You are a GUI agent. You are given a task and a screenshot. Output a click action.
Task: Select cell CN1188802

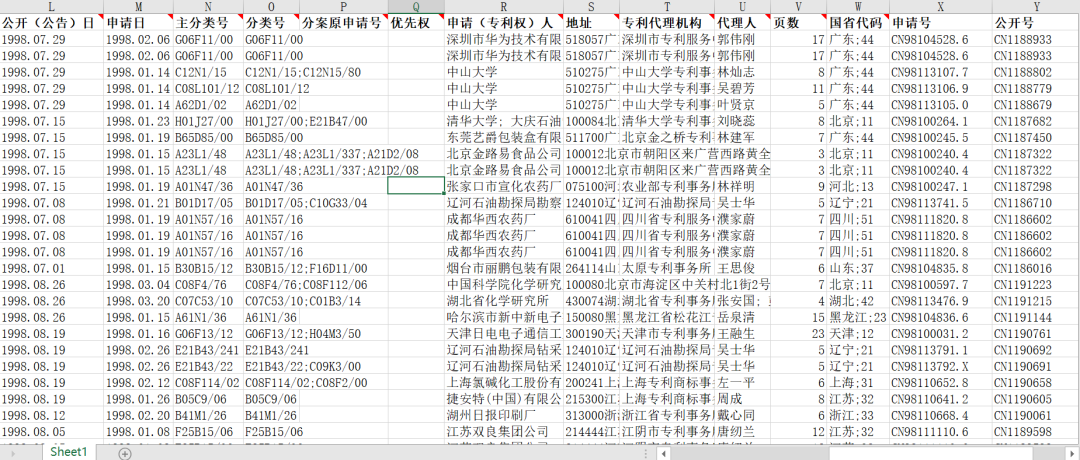(1036, 72)
